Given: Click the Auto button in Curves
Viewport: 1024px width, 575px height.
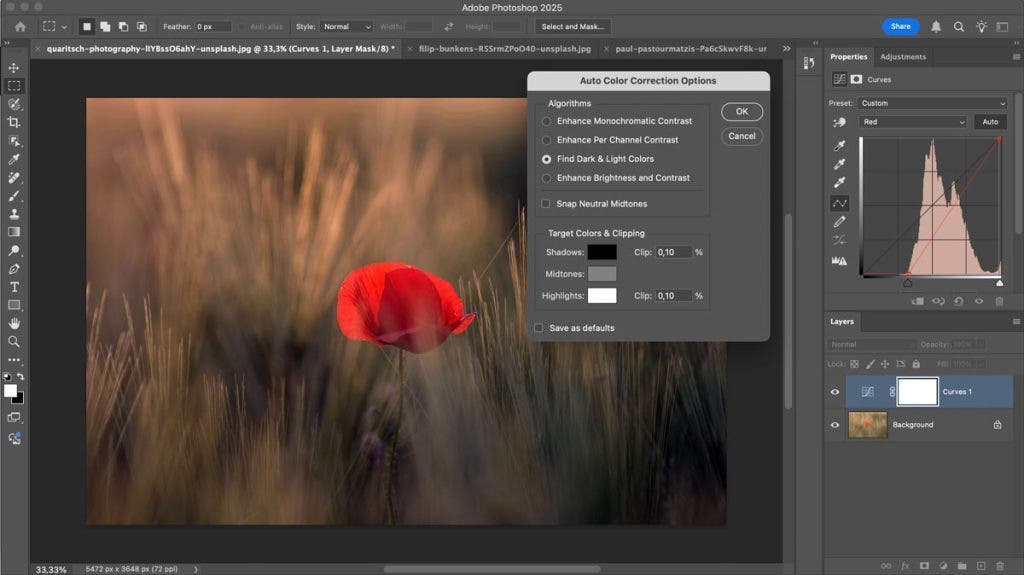Looking at the screenshot, I should (x=990, y=122).
